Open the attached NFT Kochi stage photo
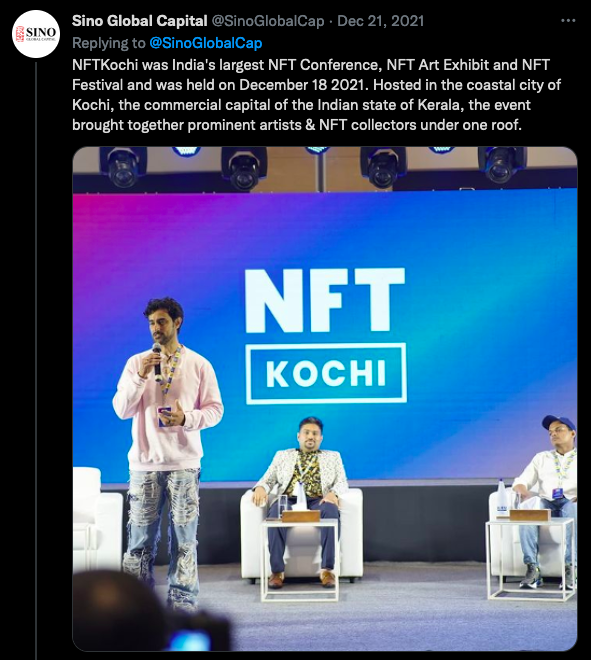591x660 pixels. click(x=325, y=399)
